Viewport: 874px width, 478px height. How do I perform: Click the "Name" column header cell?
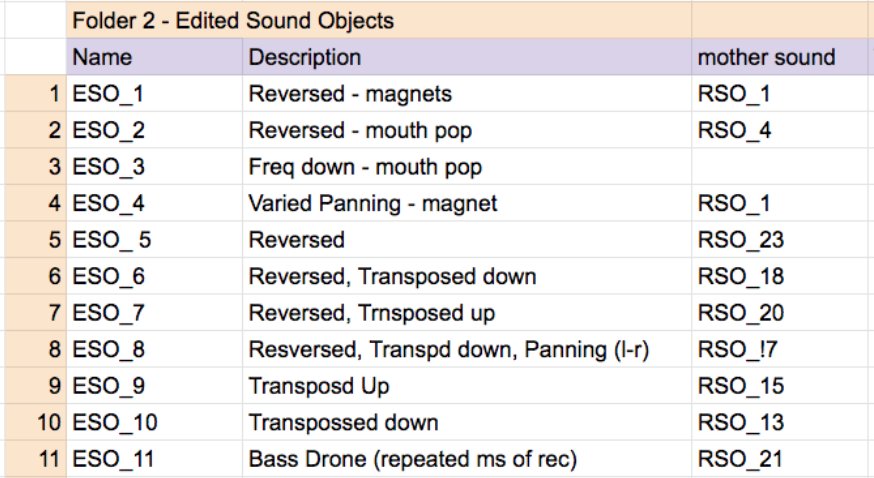tap(155, 57)
